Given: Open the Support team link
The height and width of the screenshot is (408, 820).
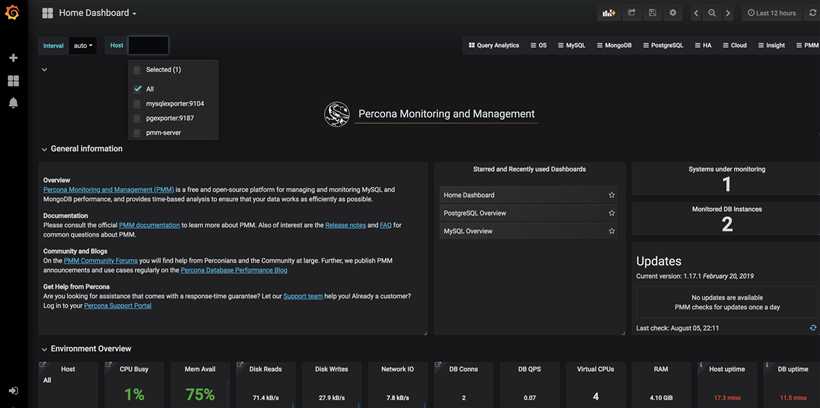Looking at the screenshot, I should pos(303,297).
